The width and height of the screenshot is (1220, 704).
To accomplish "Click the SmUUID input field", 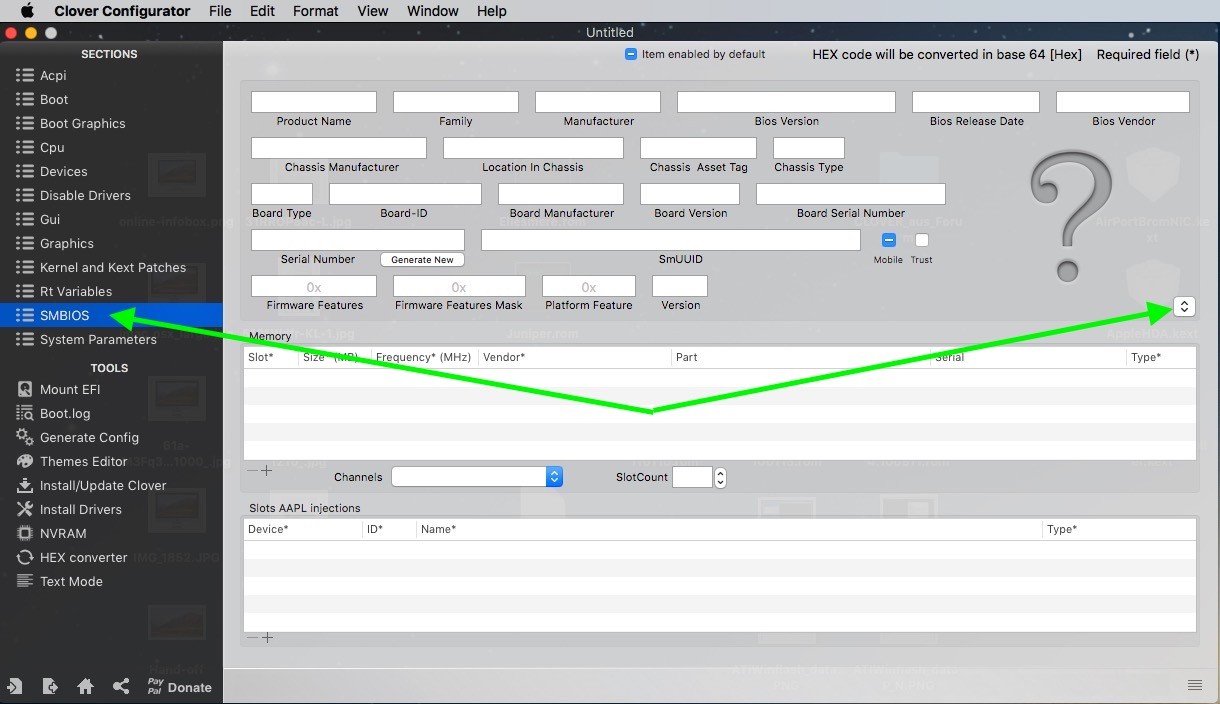I will 670,240.
